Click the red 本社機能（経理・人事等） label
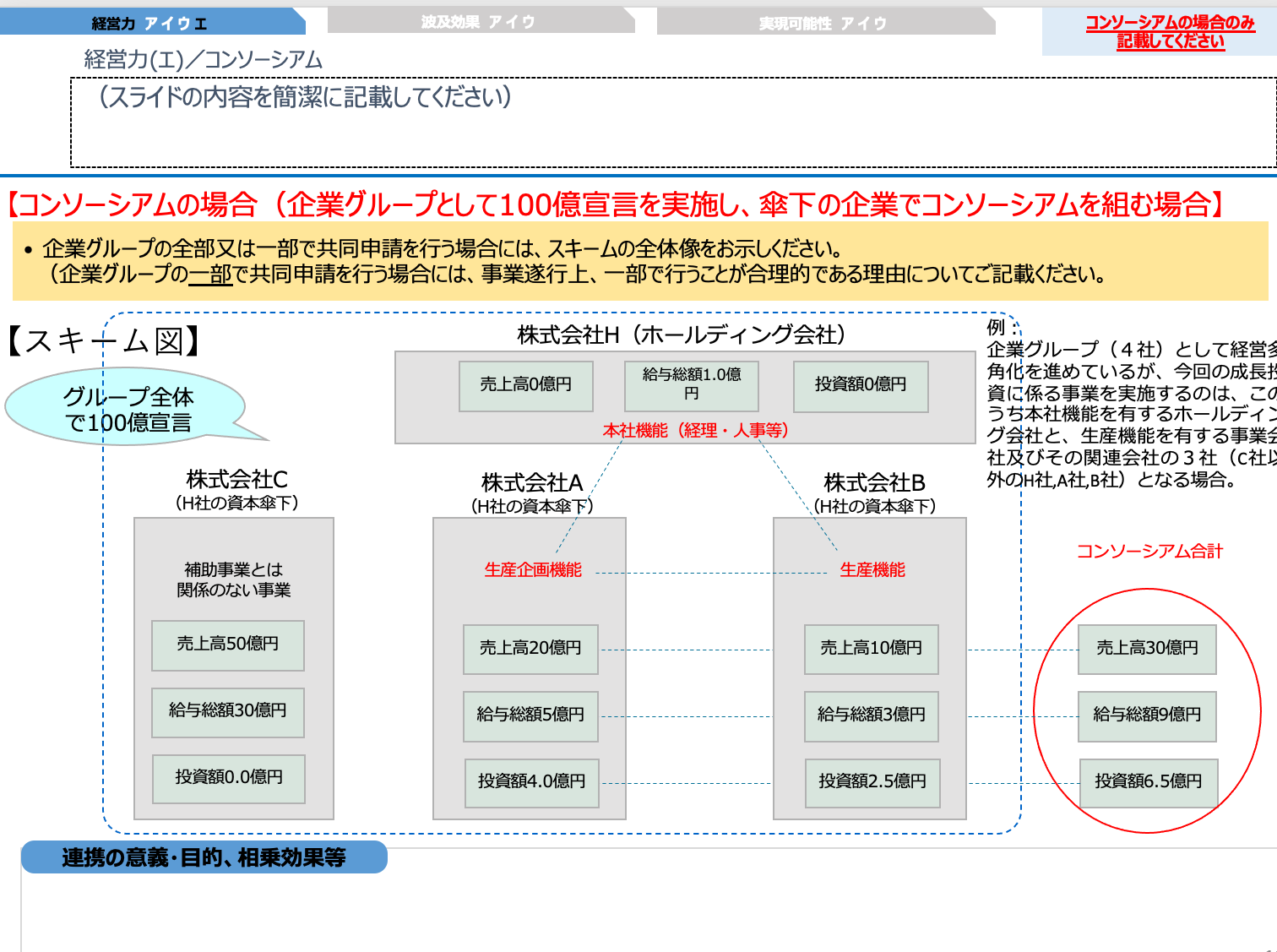 (x=696, y=429)
